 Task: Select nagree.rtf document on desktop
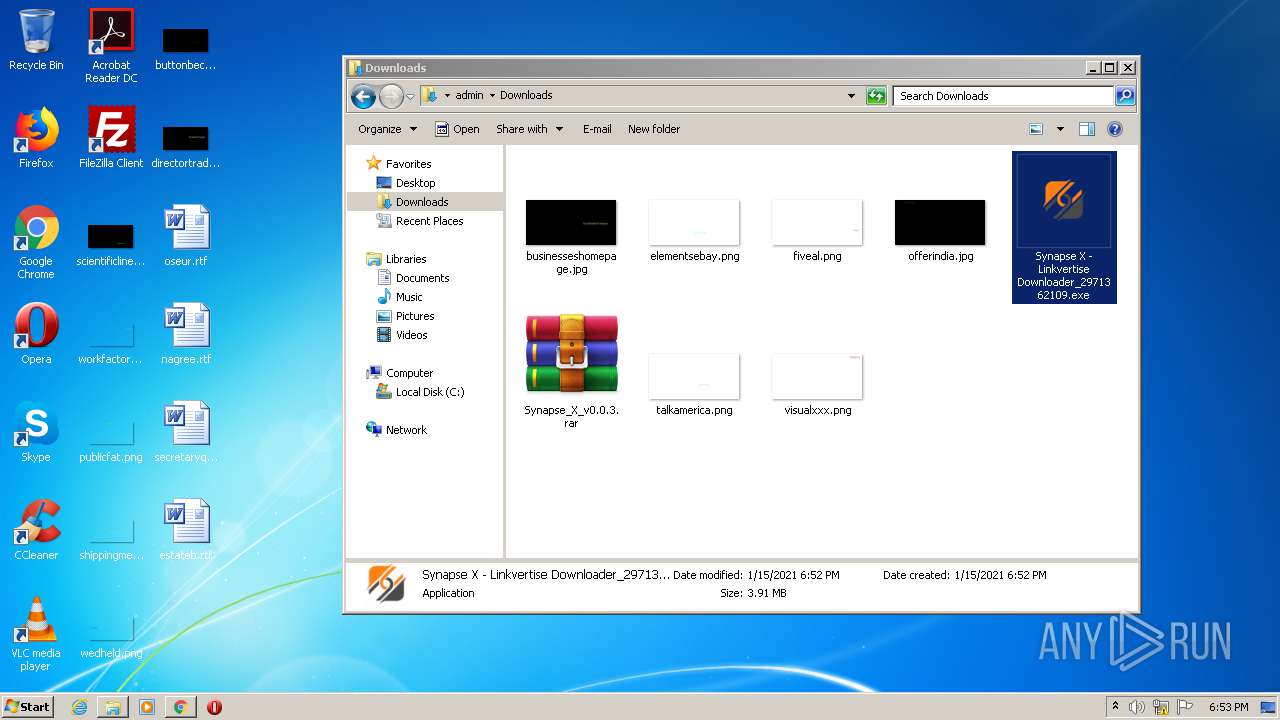(186, 334)
